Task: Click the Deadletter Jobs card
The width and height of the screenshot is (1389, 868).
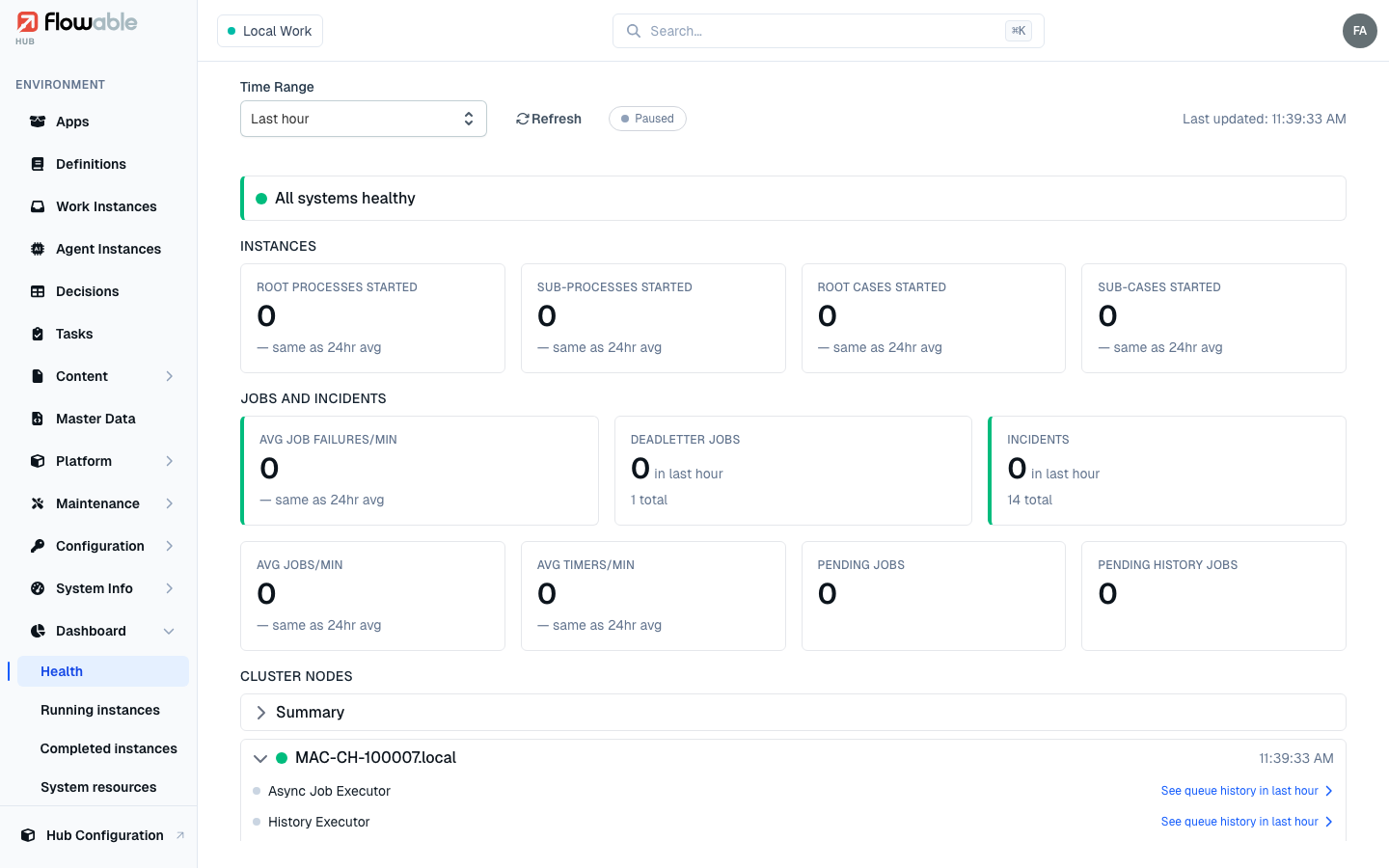Action: click(793, 471)
